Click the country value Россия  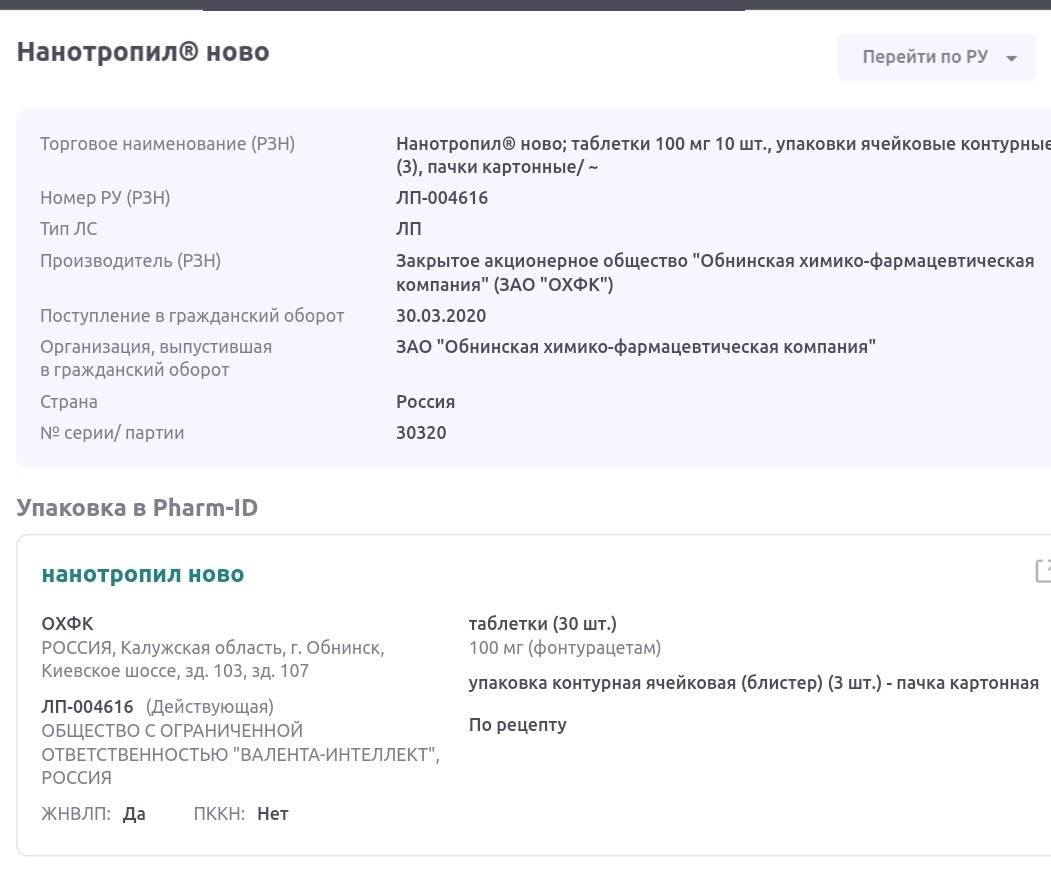[425, 402]
